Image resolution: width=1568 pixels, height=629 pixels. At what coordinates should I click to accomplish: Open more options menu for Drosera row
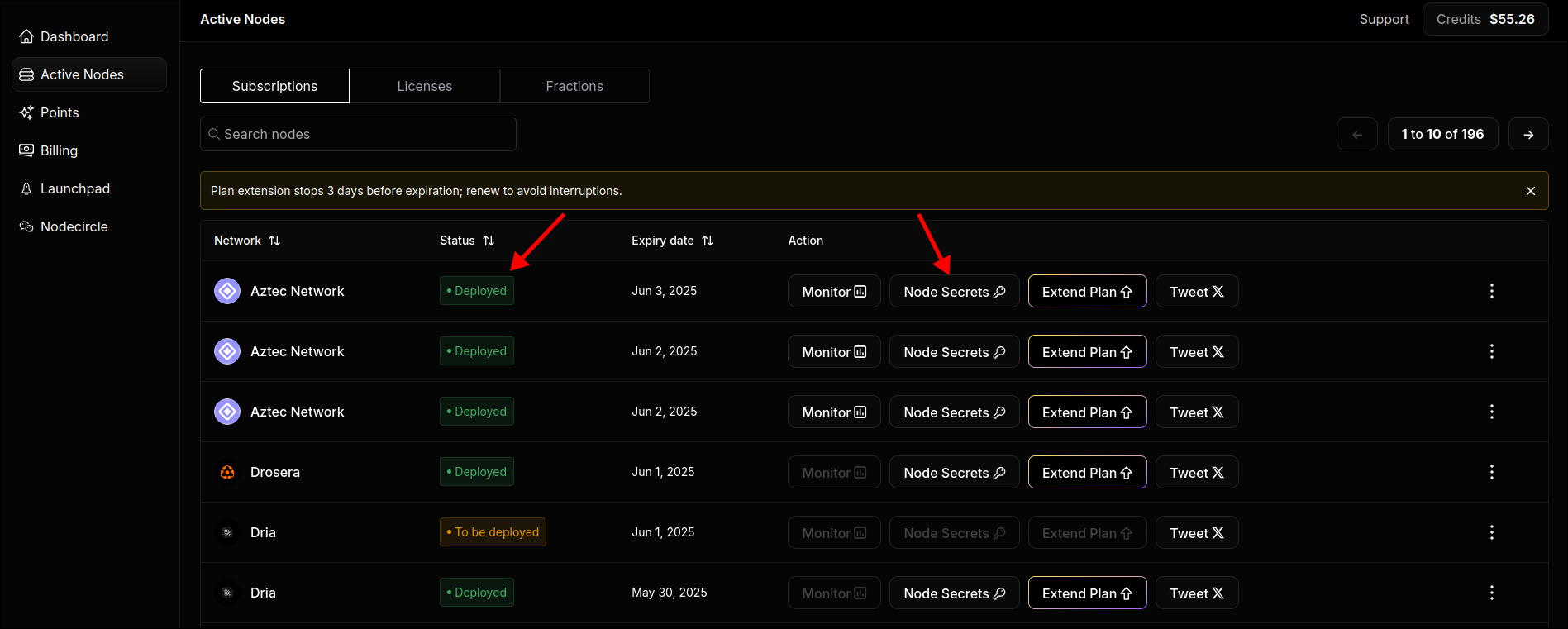tap(1492, 472)
